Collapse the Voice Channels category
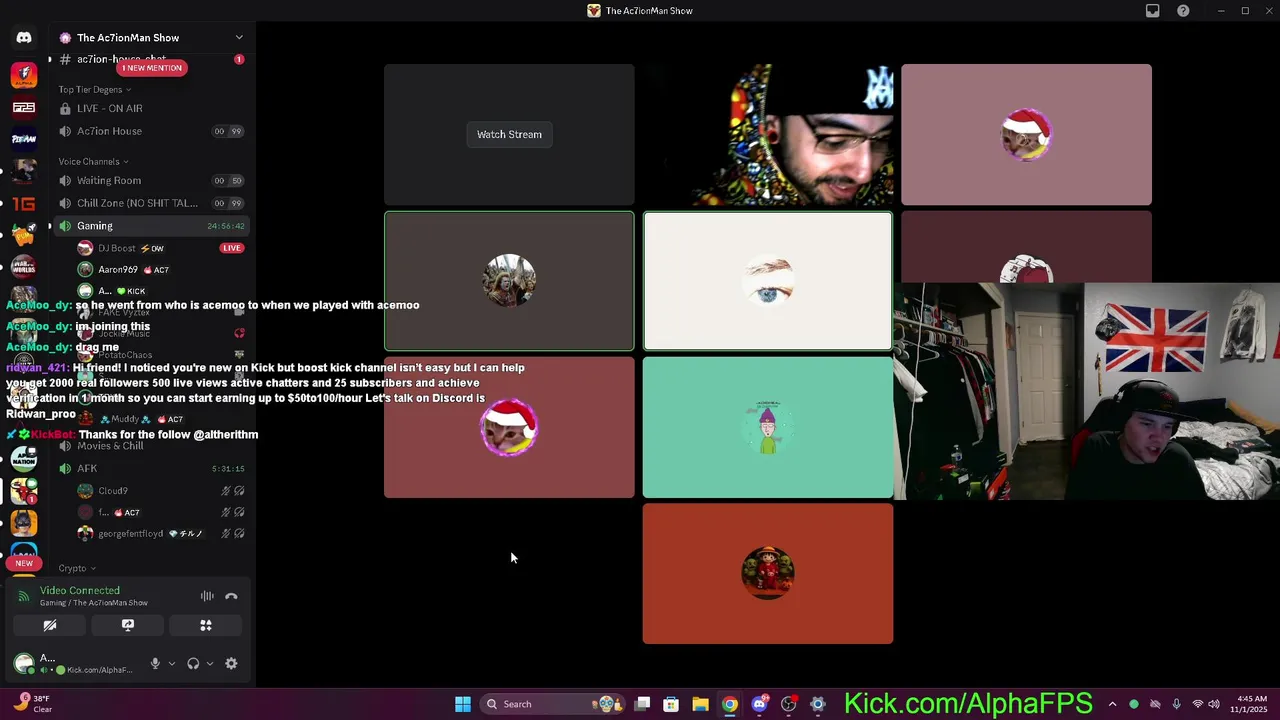Viewport: 1280px width, 720px height. coord(93,162)
